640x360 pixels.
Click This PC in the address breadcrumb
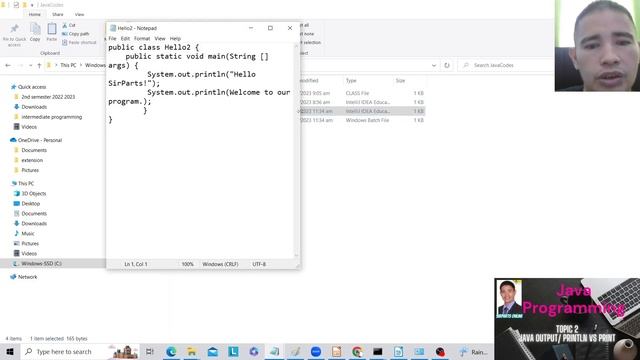[68, 65]
